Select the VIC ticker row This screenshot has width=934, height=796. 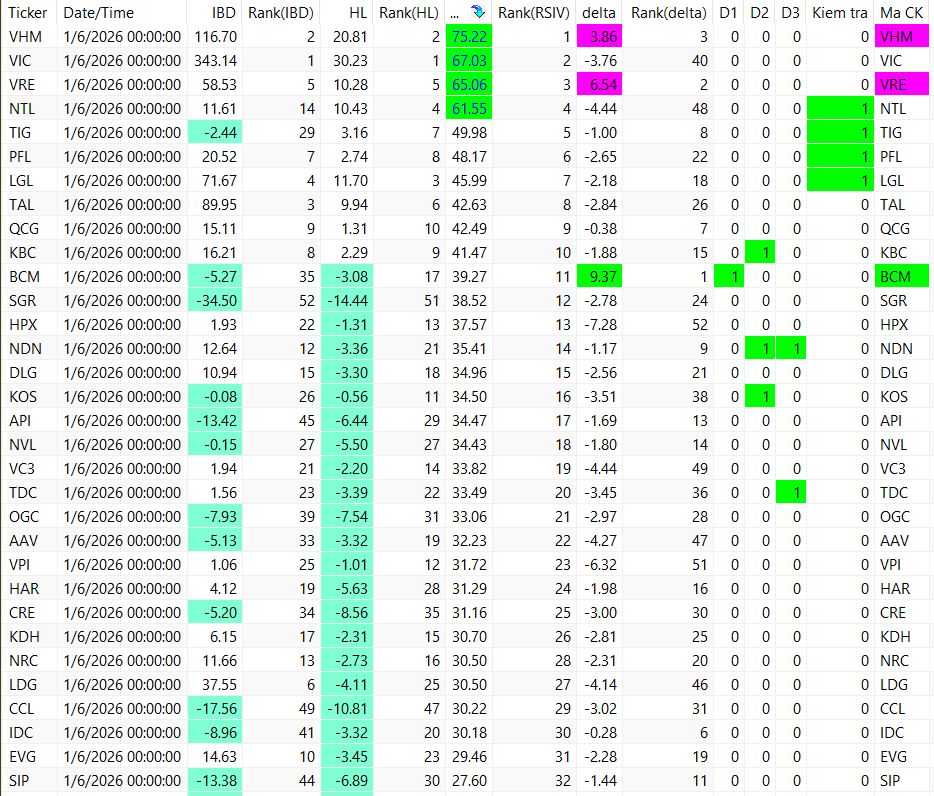click(467, 61)
